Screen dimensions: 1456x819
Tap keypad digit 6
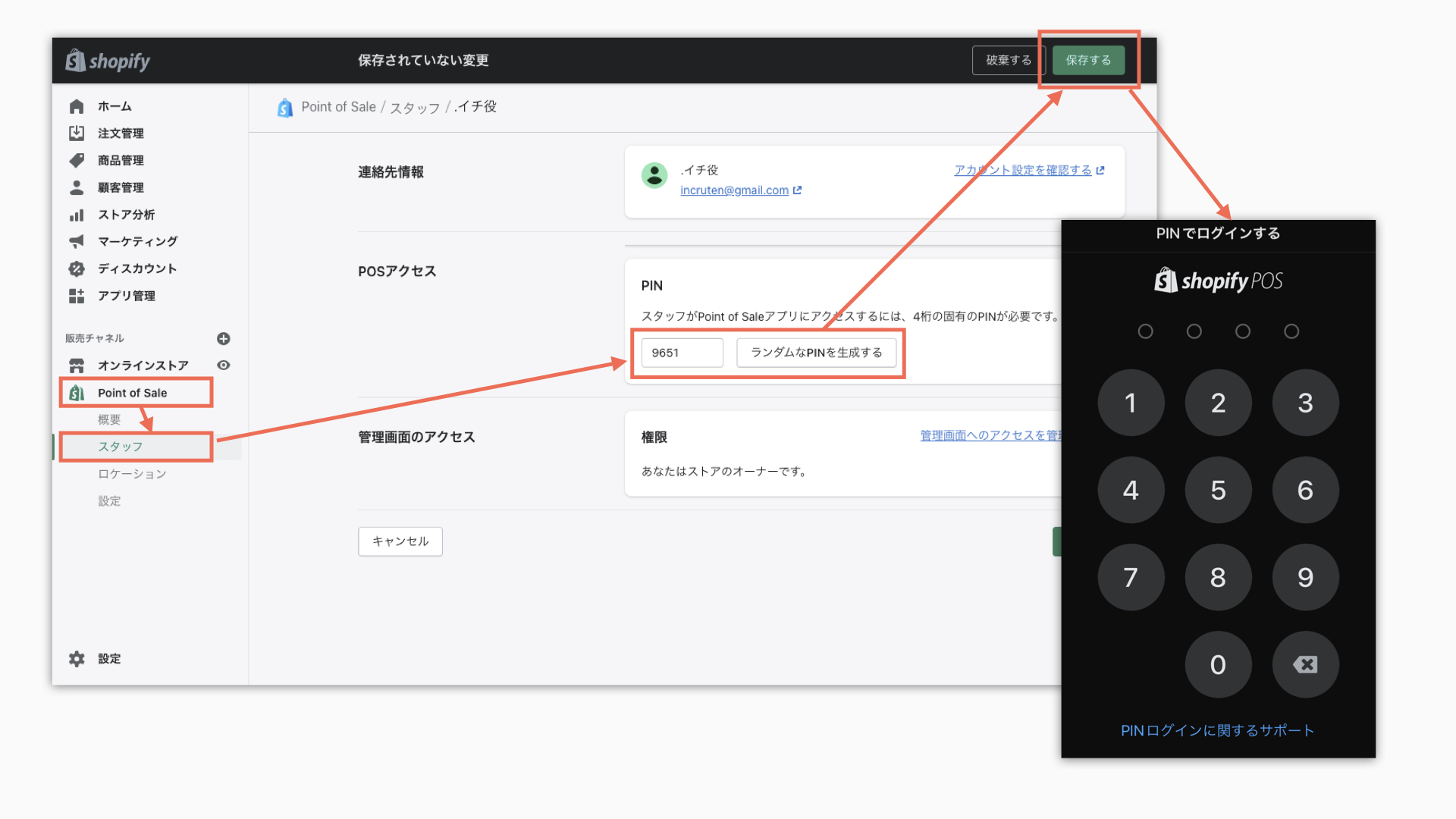(1305, 490)
